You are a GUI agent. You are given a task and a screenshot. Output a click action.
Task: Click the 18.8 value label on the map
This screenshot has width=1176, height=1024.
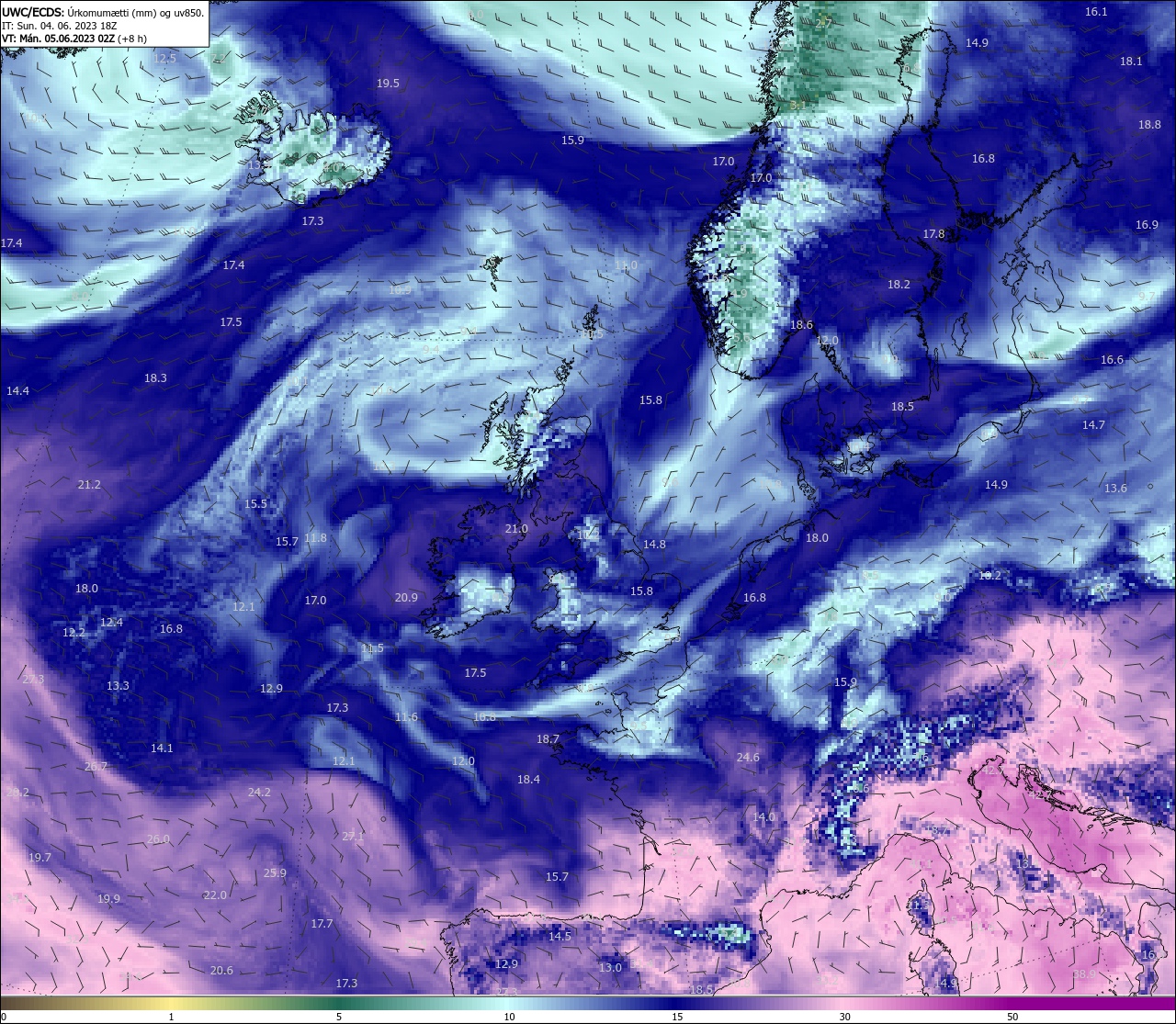coord(1149,125)
